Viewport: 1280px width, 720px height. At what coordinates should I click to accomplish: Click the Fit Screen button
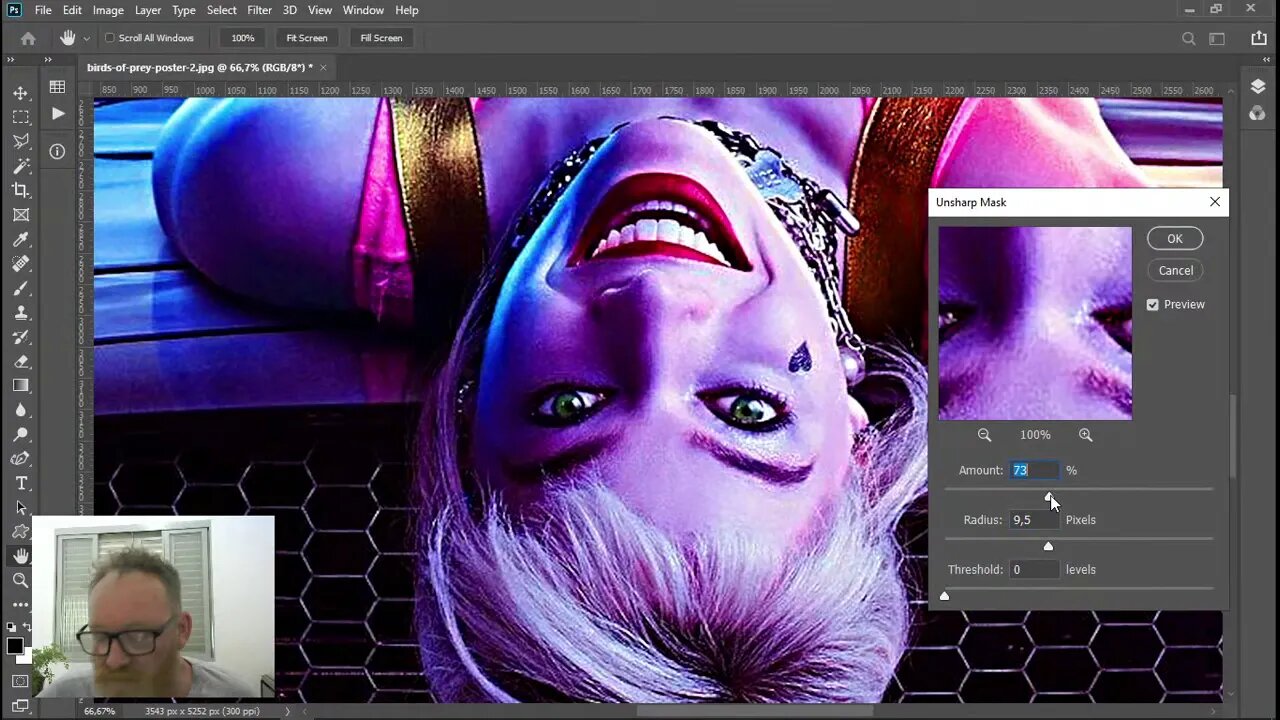pyautogui.click(x=307, y=38)
